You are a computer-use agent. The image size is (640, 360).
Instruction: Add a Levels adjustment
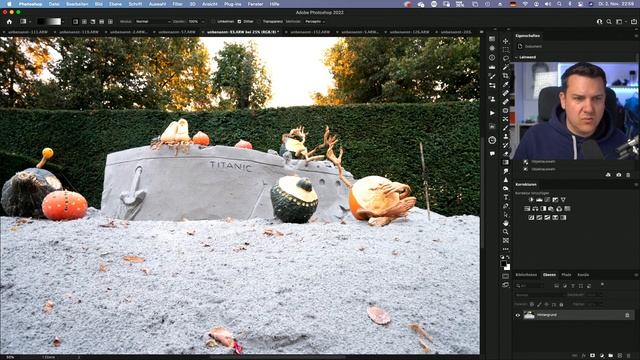point(539,200)
